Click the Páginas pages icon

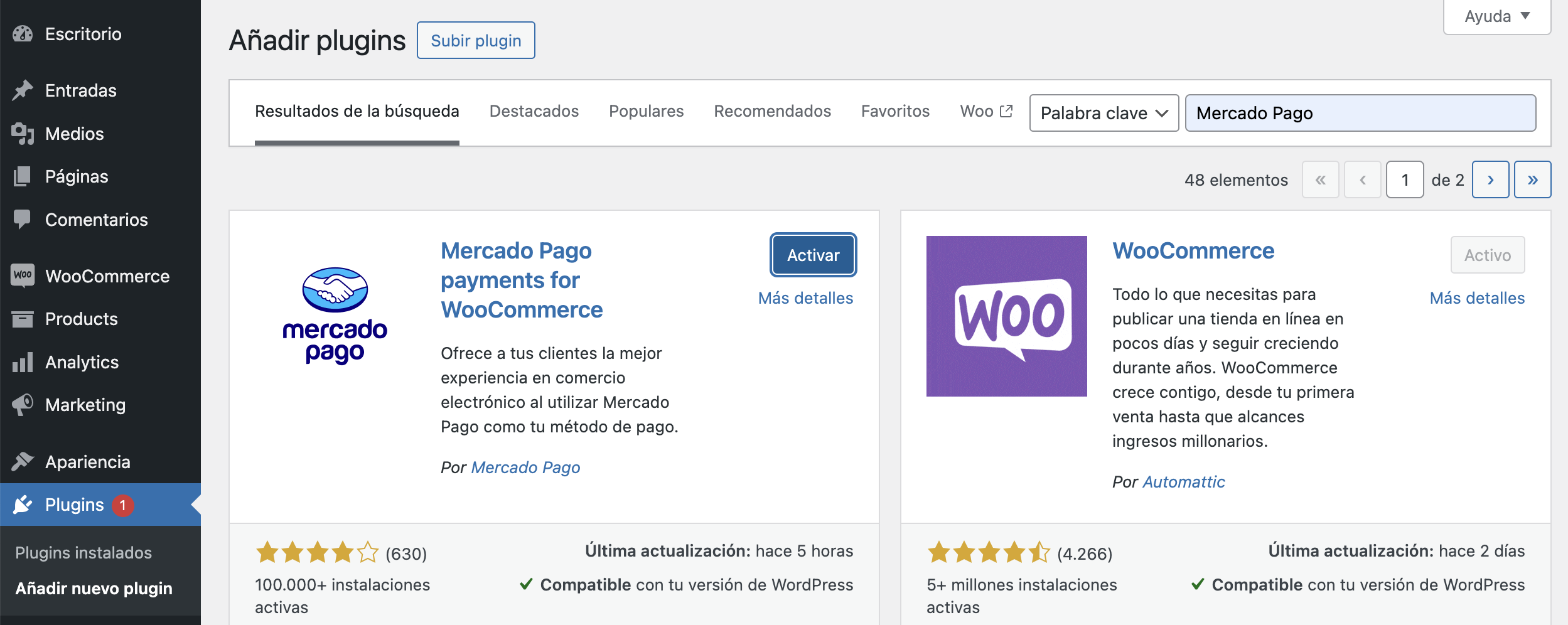pyautogui.click(x=23, y=176)
